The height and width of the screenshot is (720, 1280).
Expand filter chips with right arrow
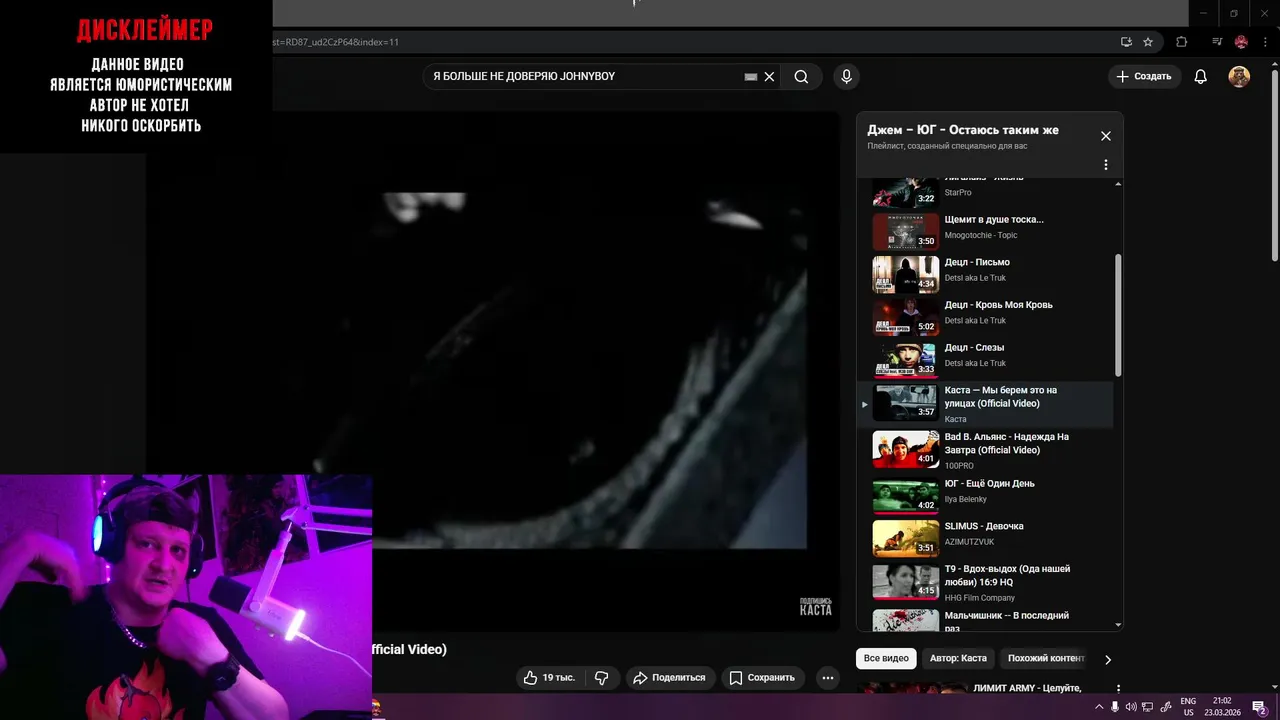pyautogui.click(x=1107, y=659)
